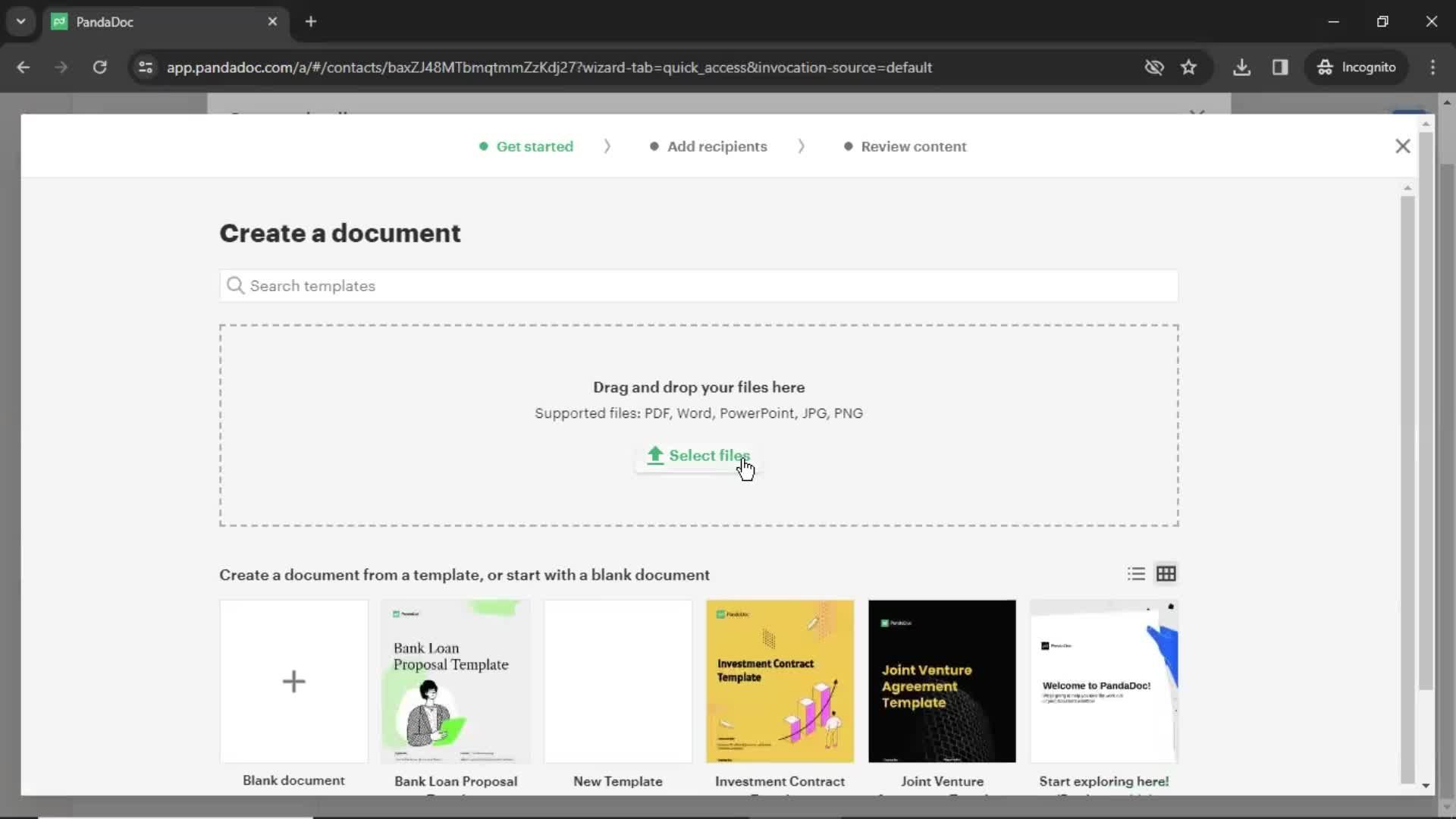Click the forward chevron after Get started

tap(607, 146)
